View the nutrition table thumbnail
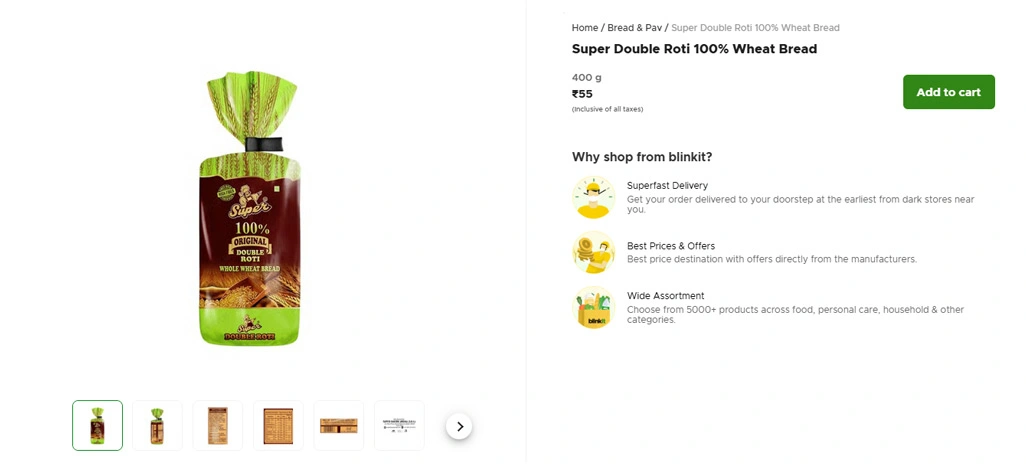 pyautogui.click(x=278, y=426)
